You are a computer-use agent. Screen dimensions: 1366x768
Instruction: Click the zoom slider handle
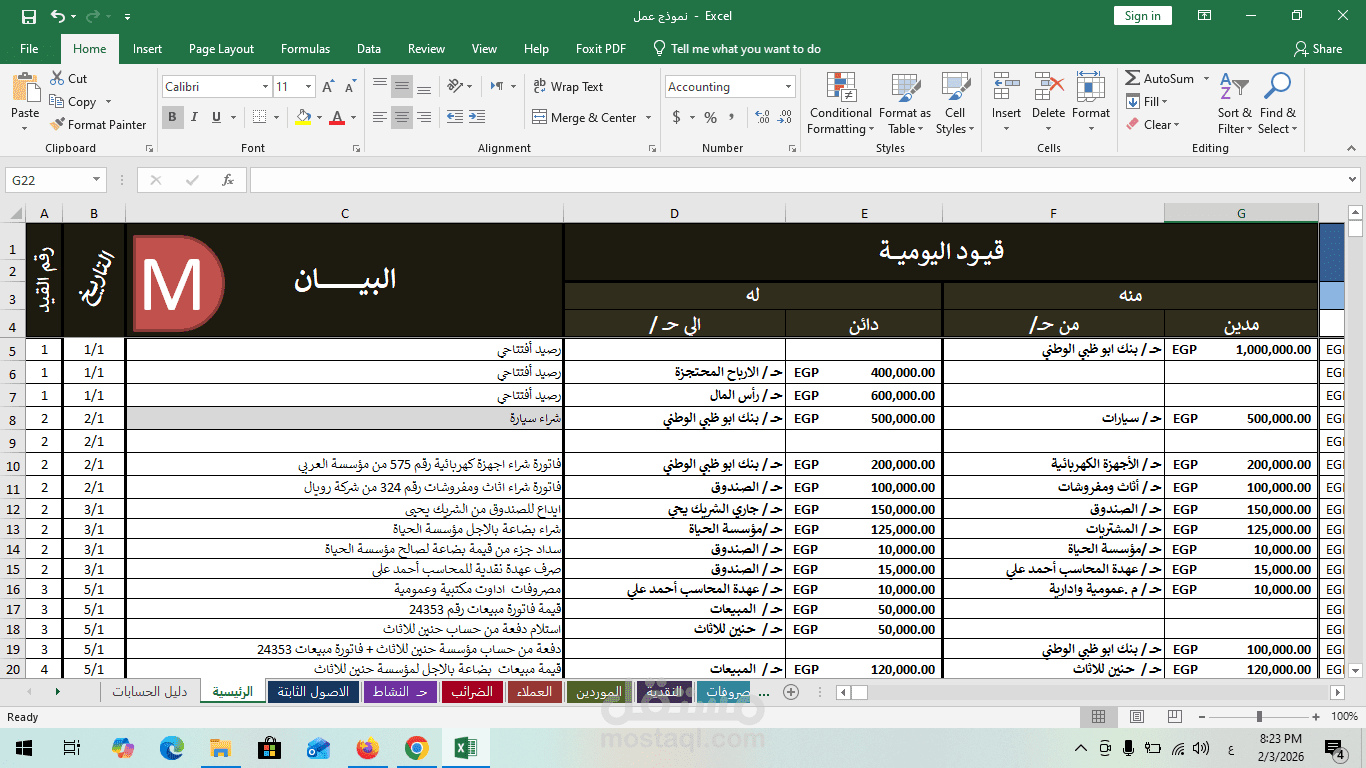click(1259, 717)
